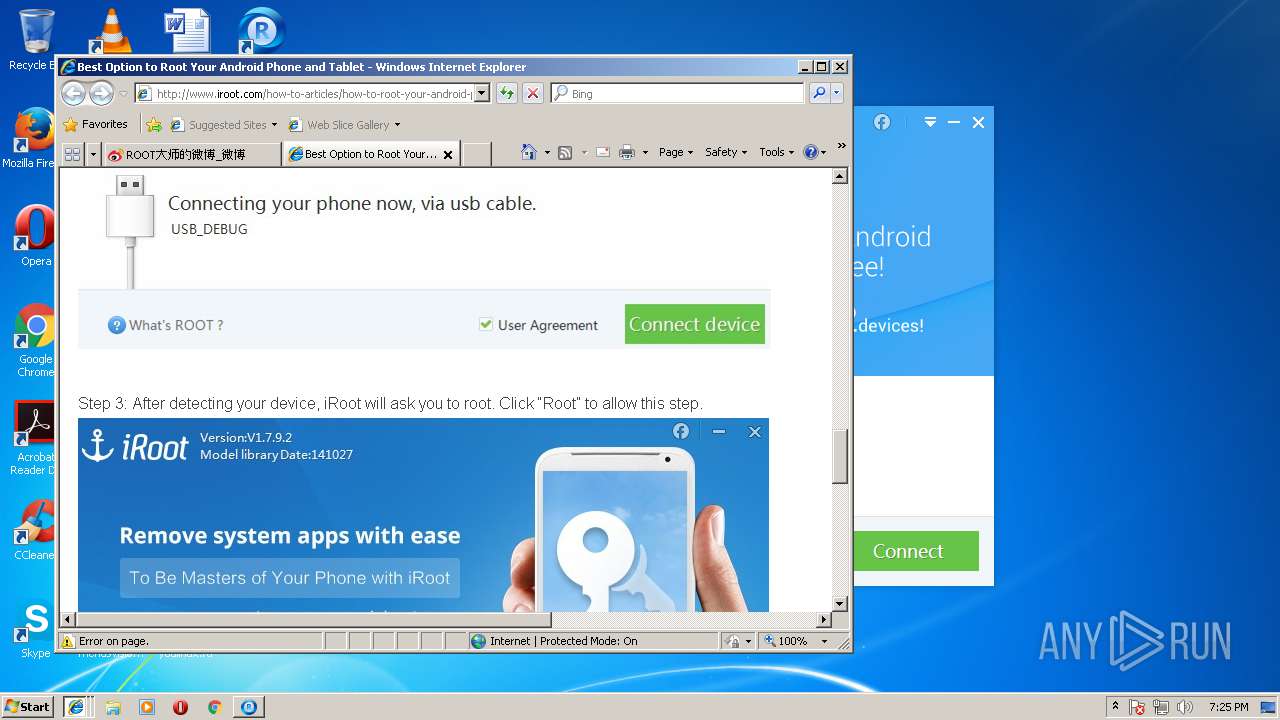Click the green Connect device button
This screenshot has height=720, width=1280.
(695, 324)
